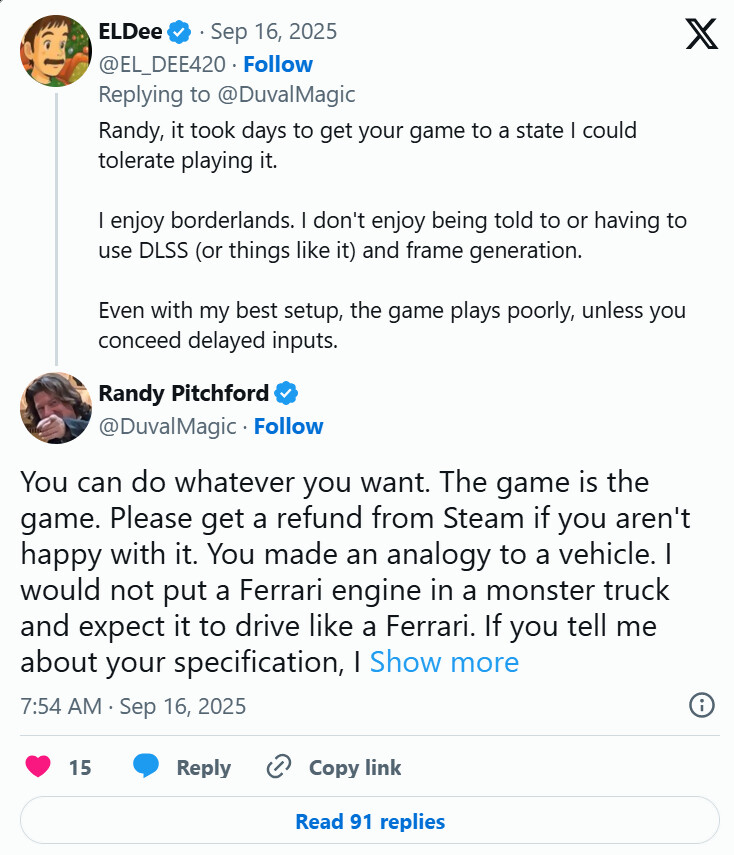
Task: Open the Randy Pitchford display name link
Action: (x=184, y=393)
